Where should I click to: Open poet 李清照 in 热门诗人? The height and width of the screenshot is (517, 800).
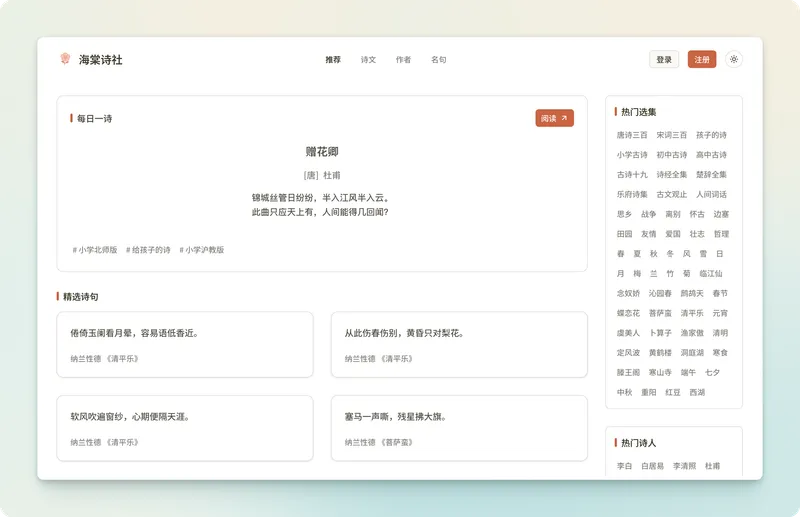[684, 466]
